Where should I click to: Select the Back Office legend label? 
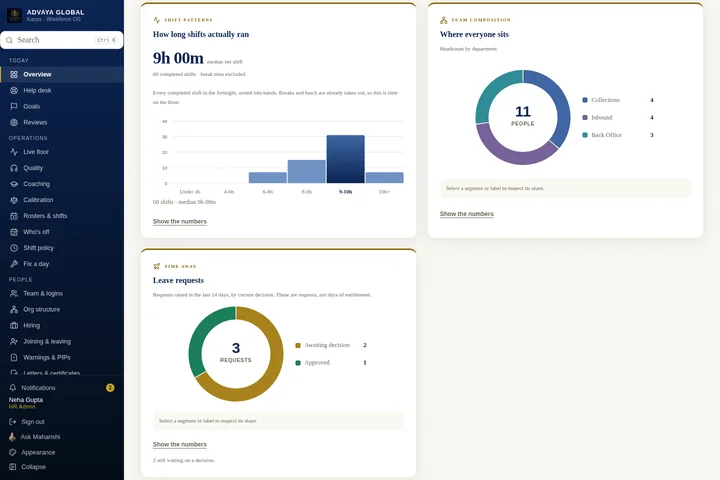[x=606, y=135]
